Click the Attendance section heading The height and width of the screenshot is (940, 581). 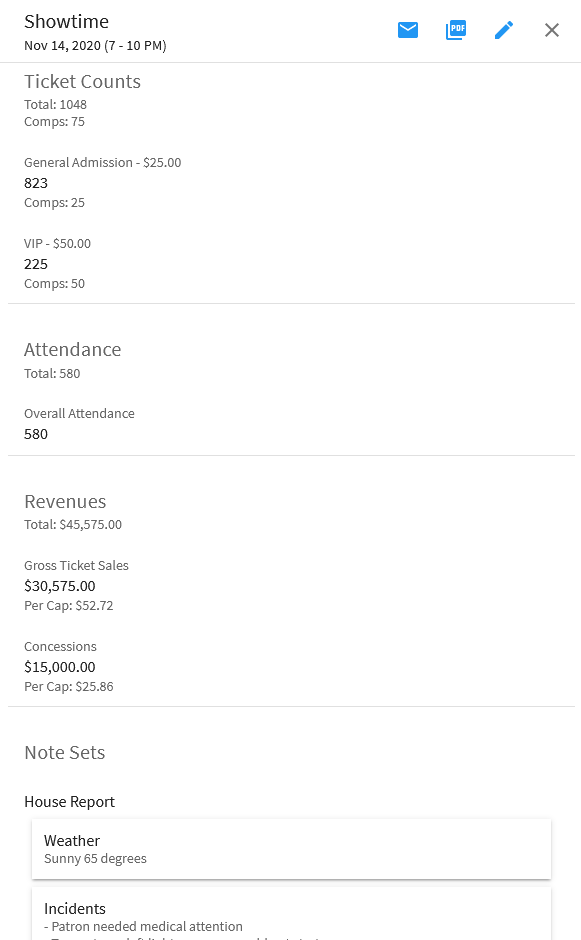click(73, 350)
